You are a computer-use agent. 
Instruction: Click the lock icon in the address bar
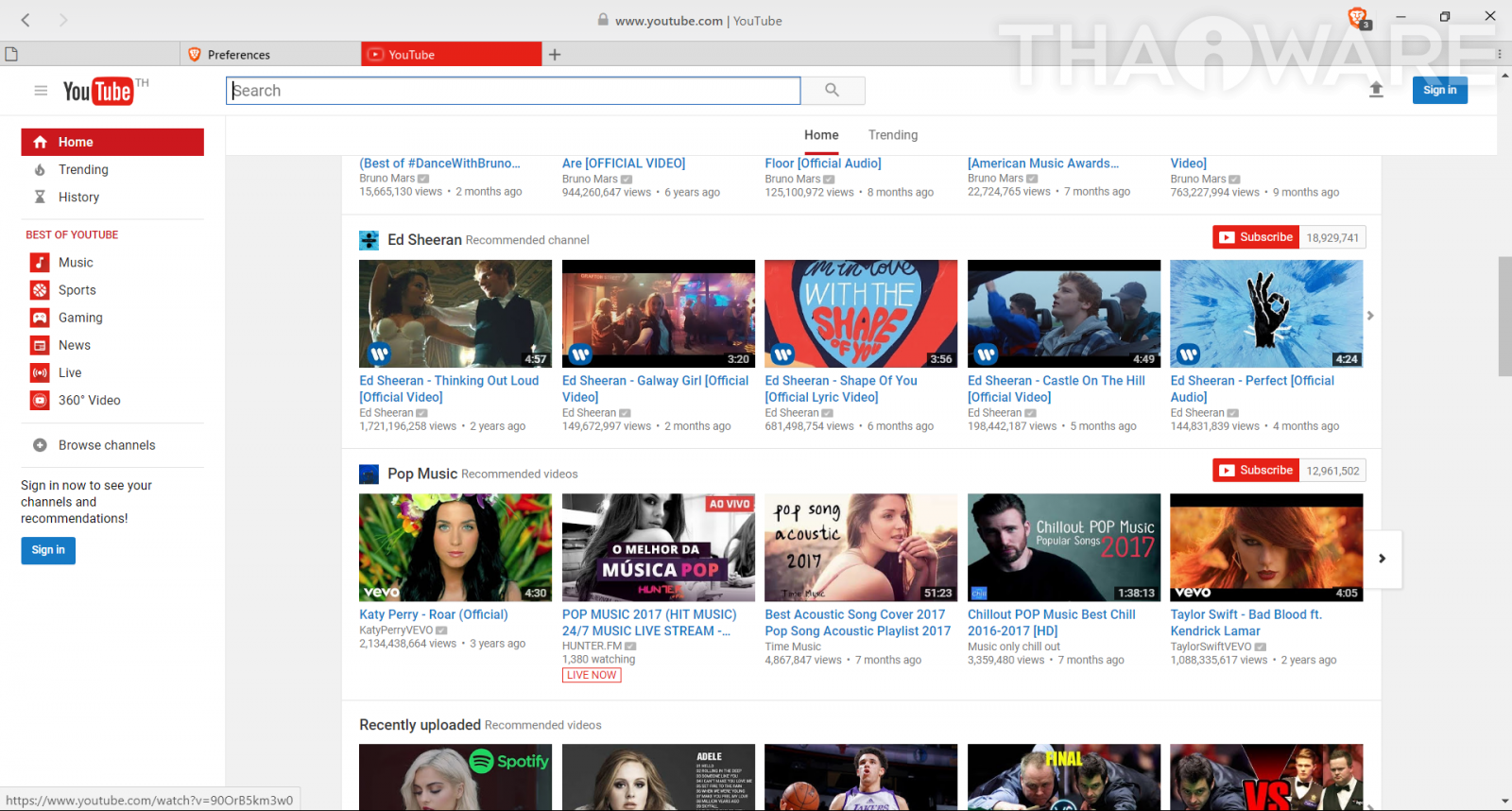point(603,20)
